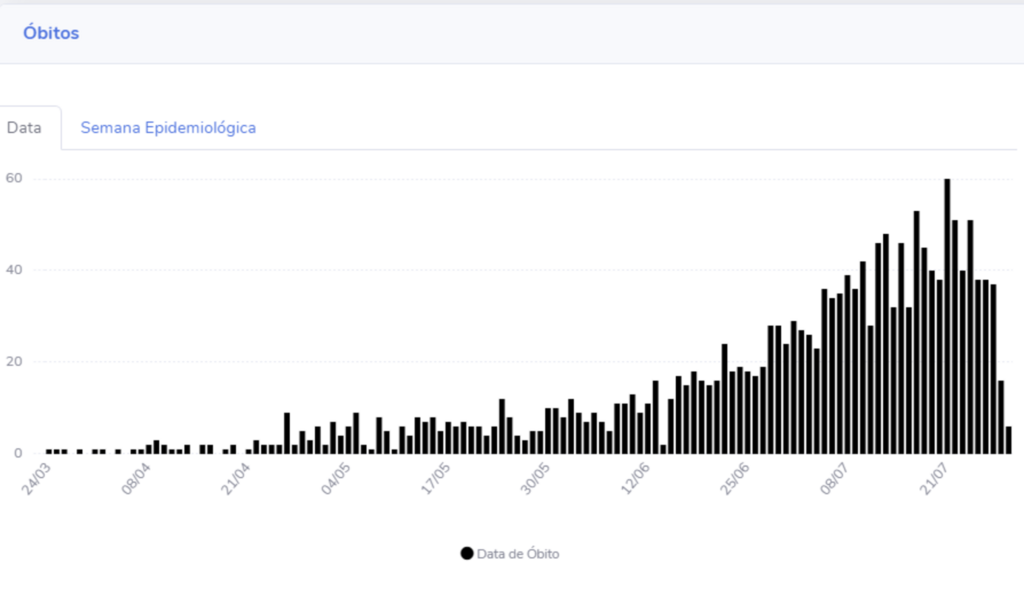
Task: Click the 20 y-axis value label
Action: (14, 362)
